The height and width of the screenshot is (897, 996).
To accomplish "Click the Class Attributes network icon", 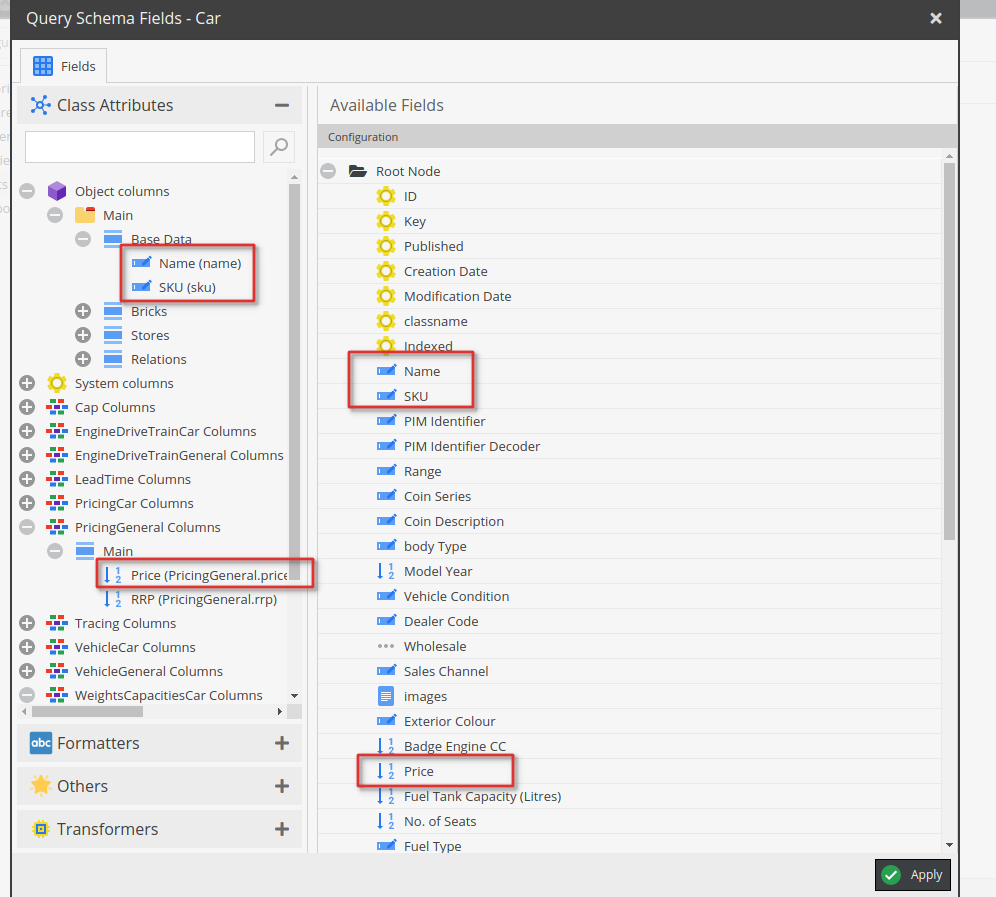I will 41,105.
